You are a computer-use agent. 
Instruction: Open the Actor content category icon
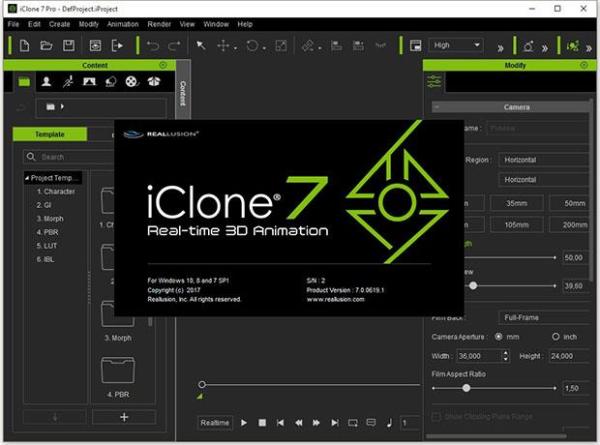coord(47,81)
